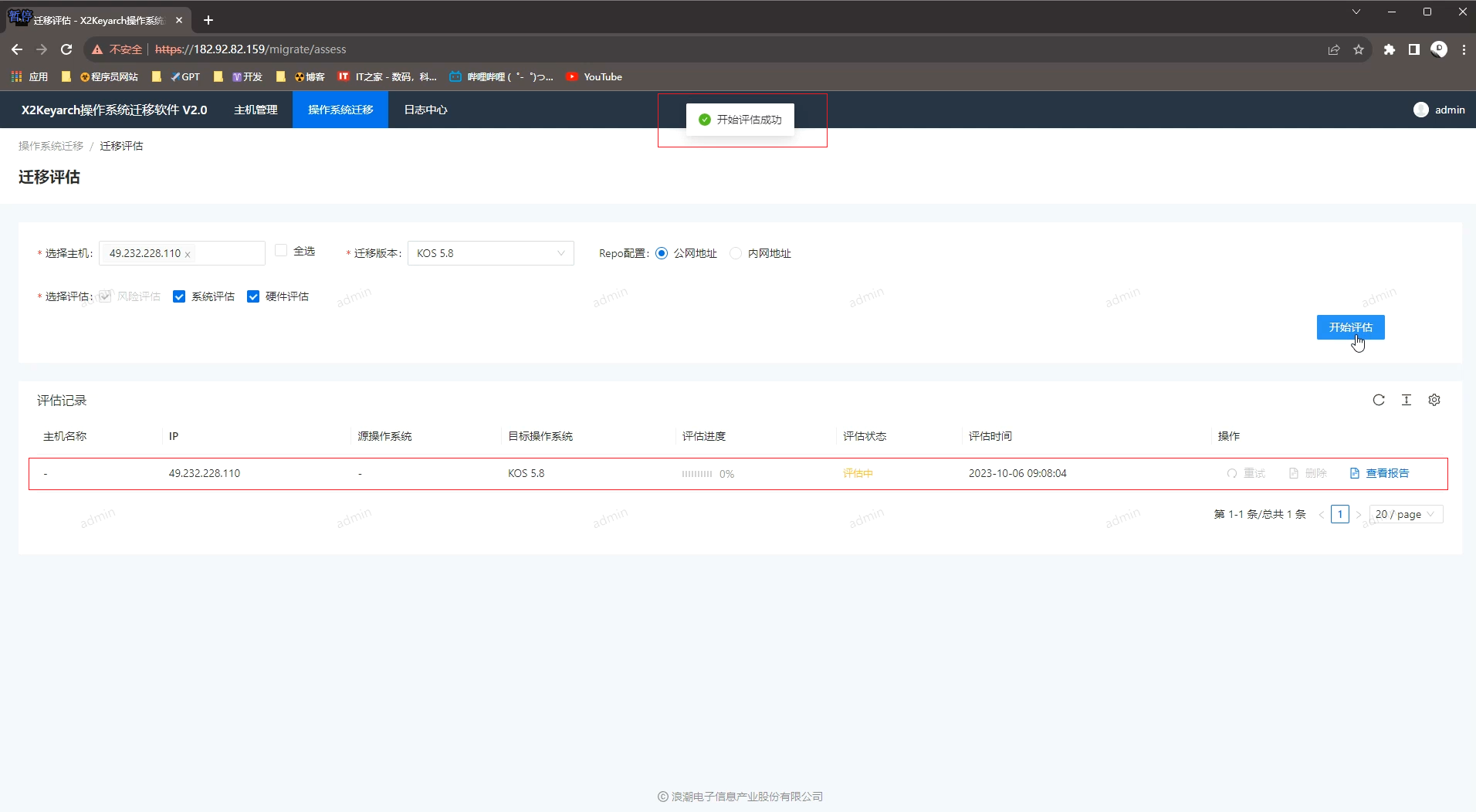The height and width of the screenshot is (812, 1476).
Task: Go forward in browser history
Action: click(42, 49)
